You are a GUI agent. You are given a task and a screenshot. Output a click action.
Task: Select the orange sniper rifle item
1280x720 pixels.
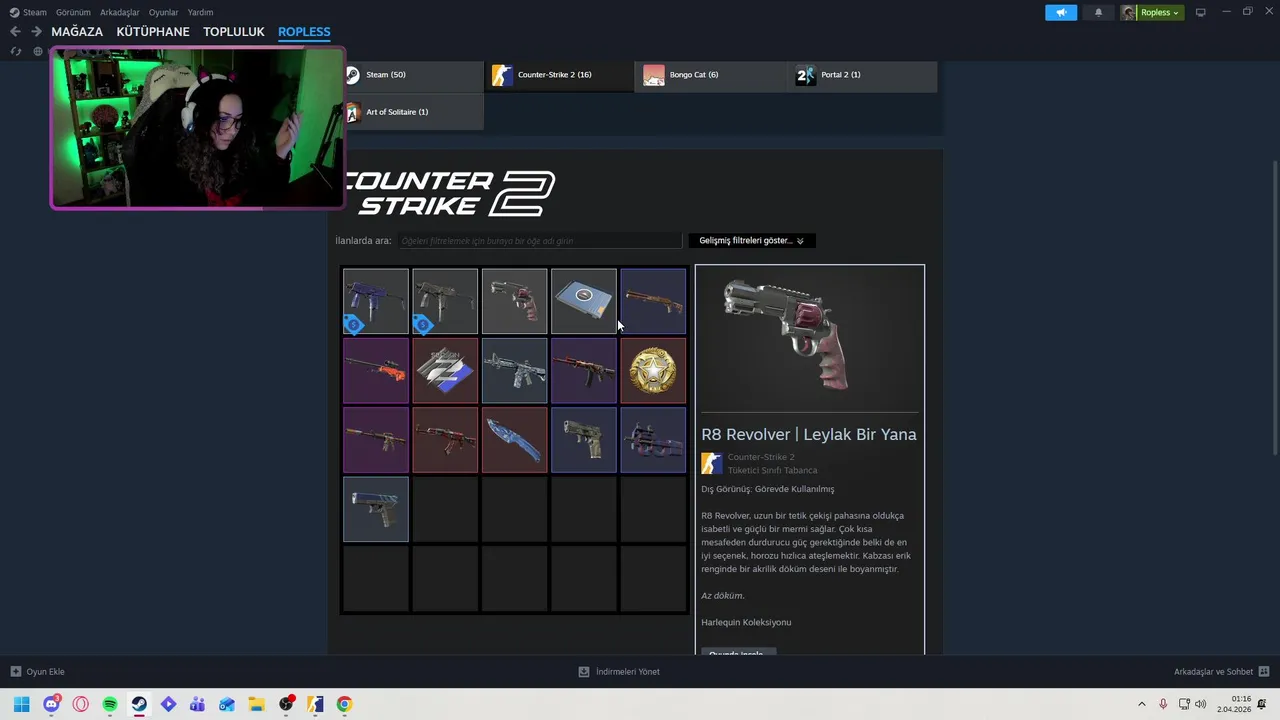pos(376,370)
